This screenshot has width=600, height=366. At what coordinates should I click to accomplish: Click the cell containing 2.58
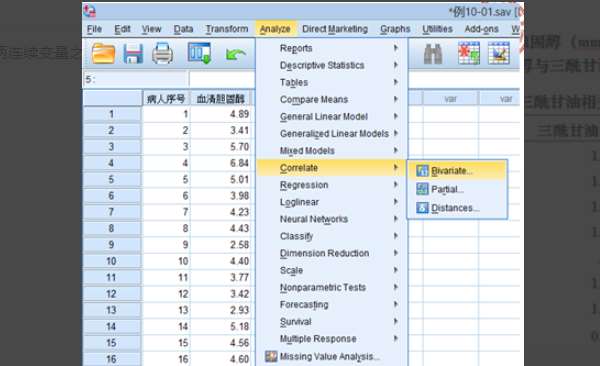pos(221,245)
